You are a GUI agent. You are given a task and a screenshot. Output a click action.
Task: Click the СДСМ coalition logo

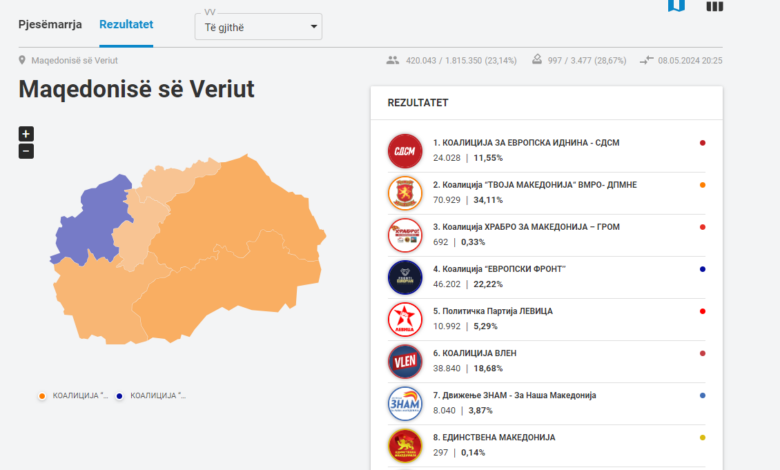(x=405, y=150)
